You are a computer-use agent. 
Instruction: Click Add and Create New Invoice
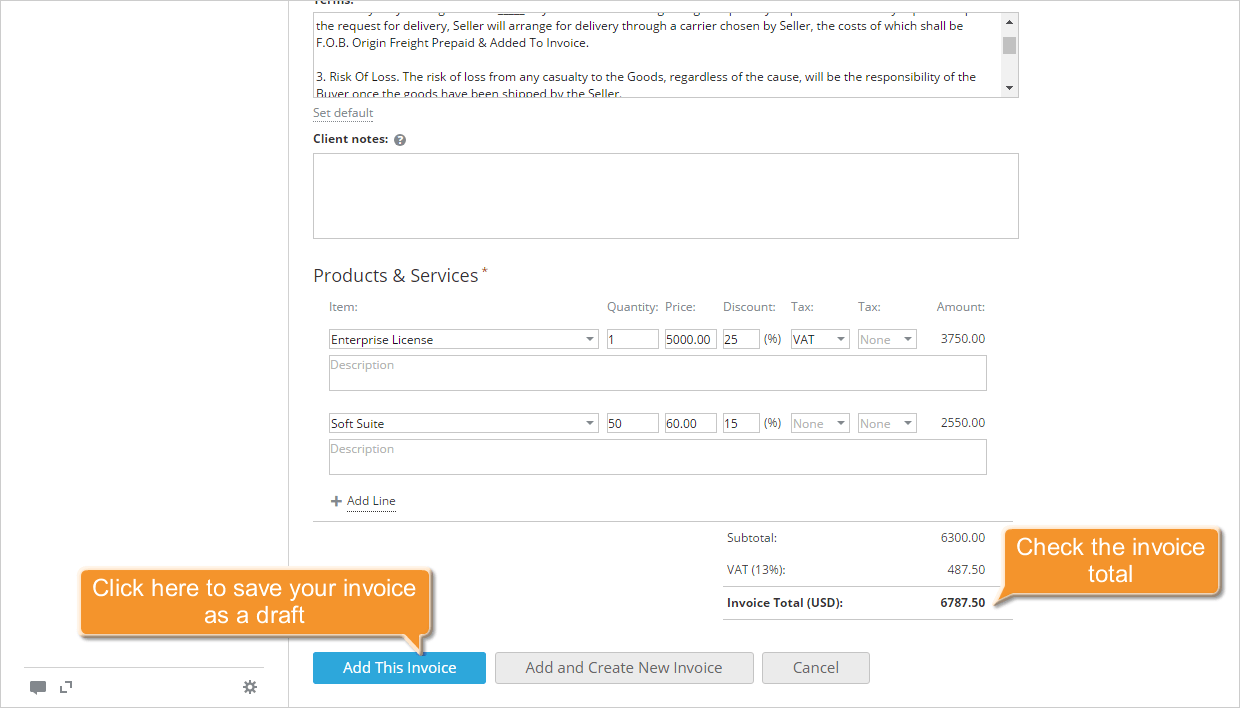[x=624, y=668]
